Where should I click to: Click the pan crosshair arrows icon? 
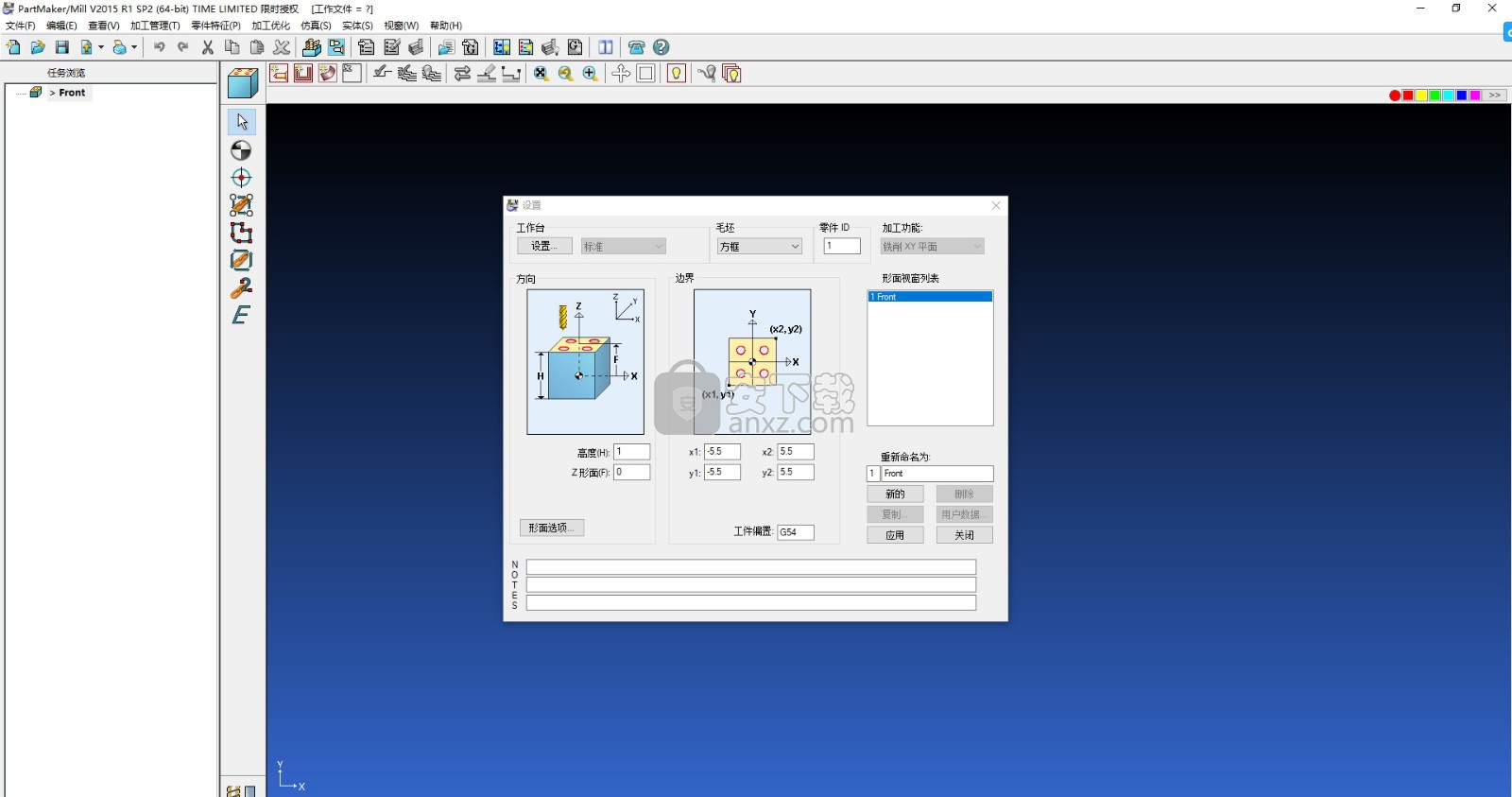[621, 74]
